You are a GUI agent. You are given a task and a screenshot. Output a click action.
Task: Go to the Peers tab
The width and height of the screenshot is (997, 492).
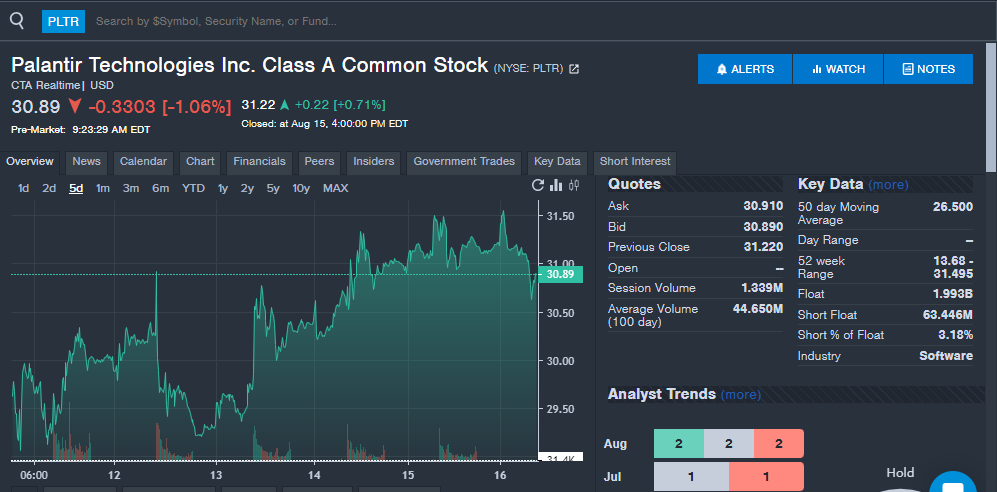319,161
